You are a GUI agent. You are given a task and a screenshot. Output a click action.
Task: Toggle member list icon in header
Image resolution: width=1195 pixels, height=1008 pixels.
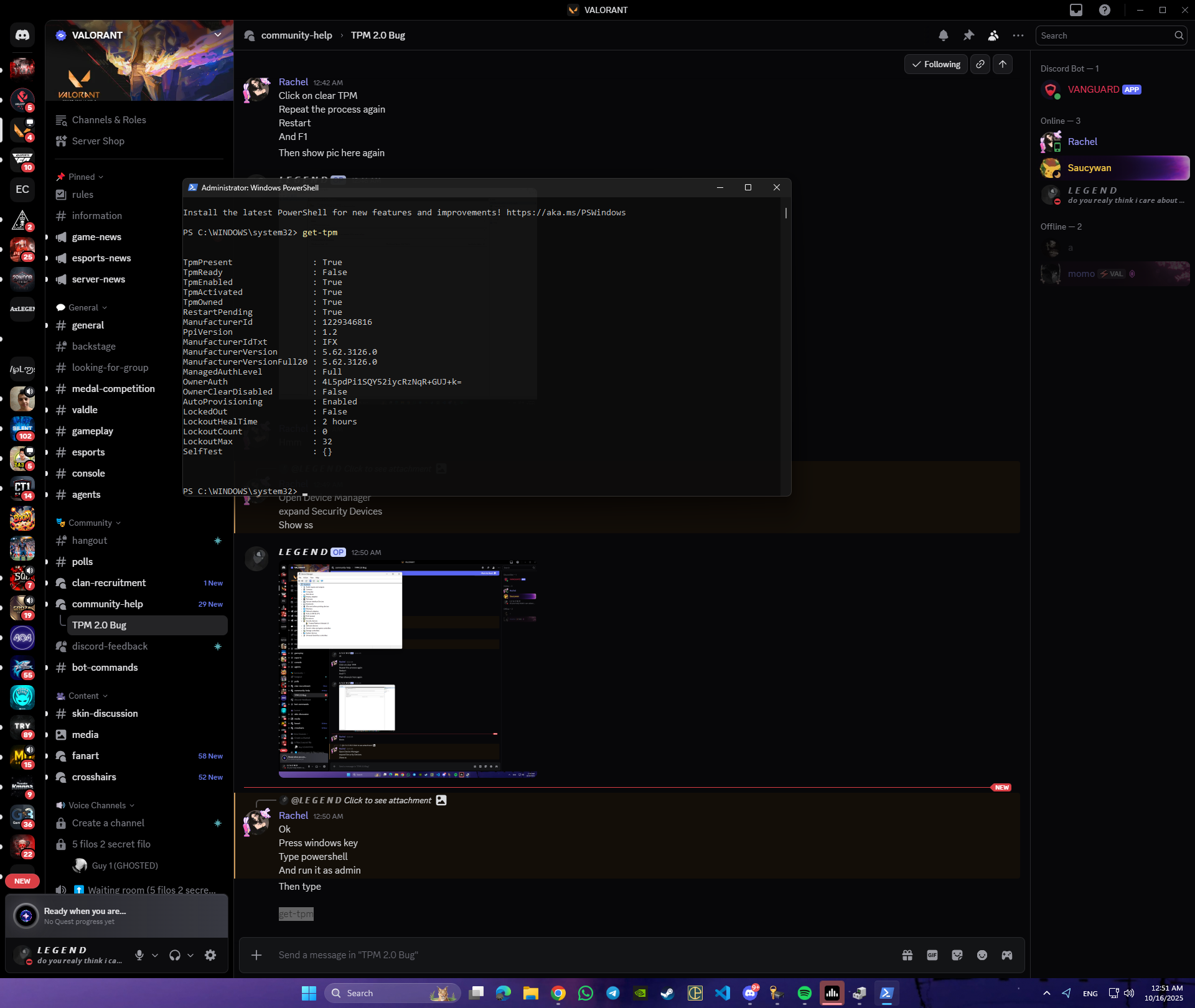[x=993, y=35]
